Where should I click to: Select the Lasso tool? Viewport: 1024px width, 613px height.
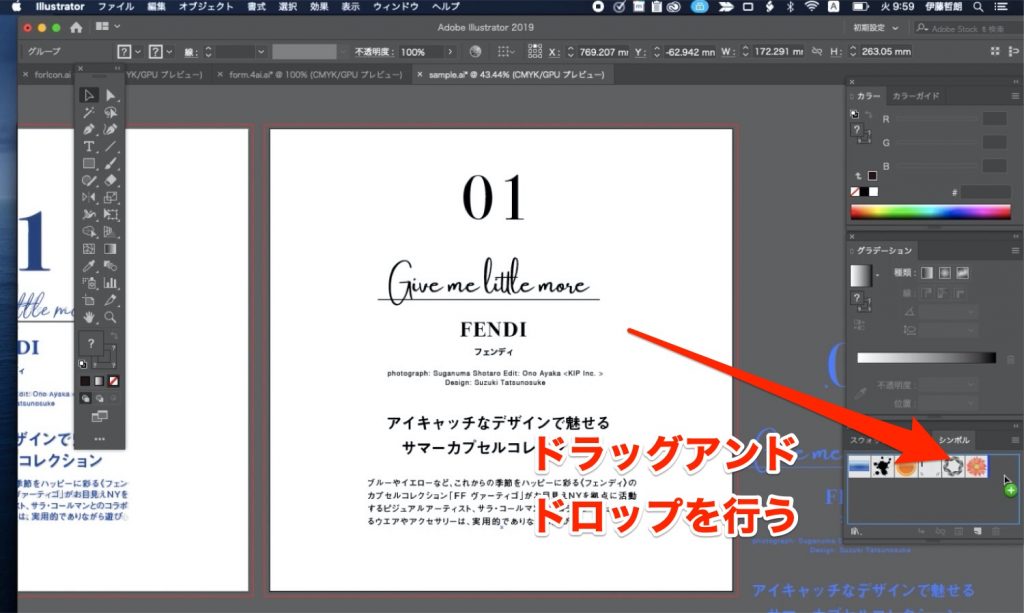point(110,112)
